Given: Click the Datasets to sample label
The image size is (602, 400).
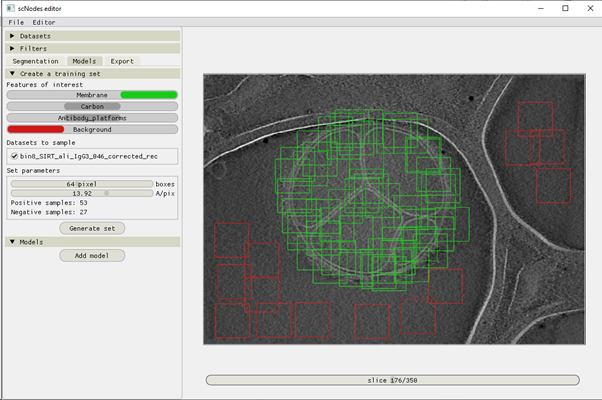Looking at the screenshot, I should tap(41, 143).
